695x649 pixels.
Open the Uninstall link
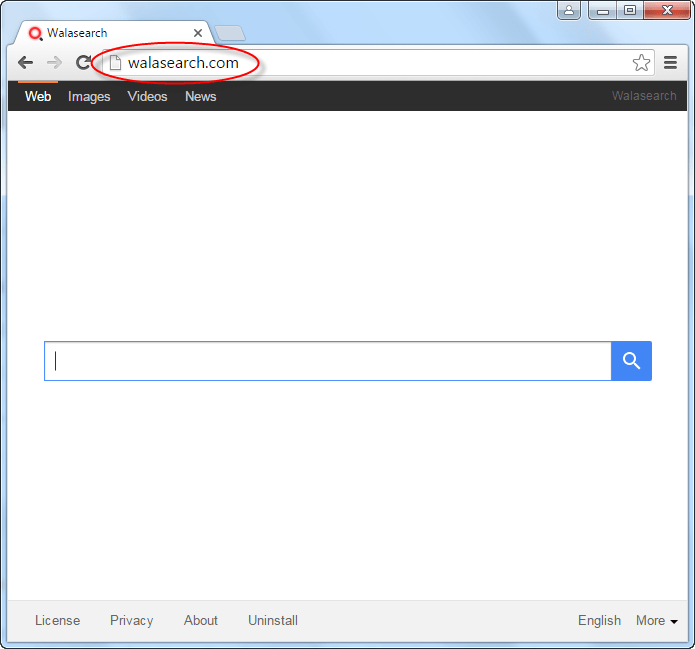tap(273, 620)
